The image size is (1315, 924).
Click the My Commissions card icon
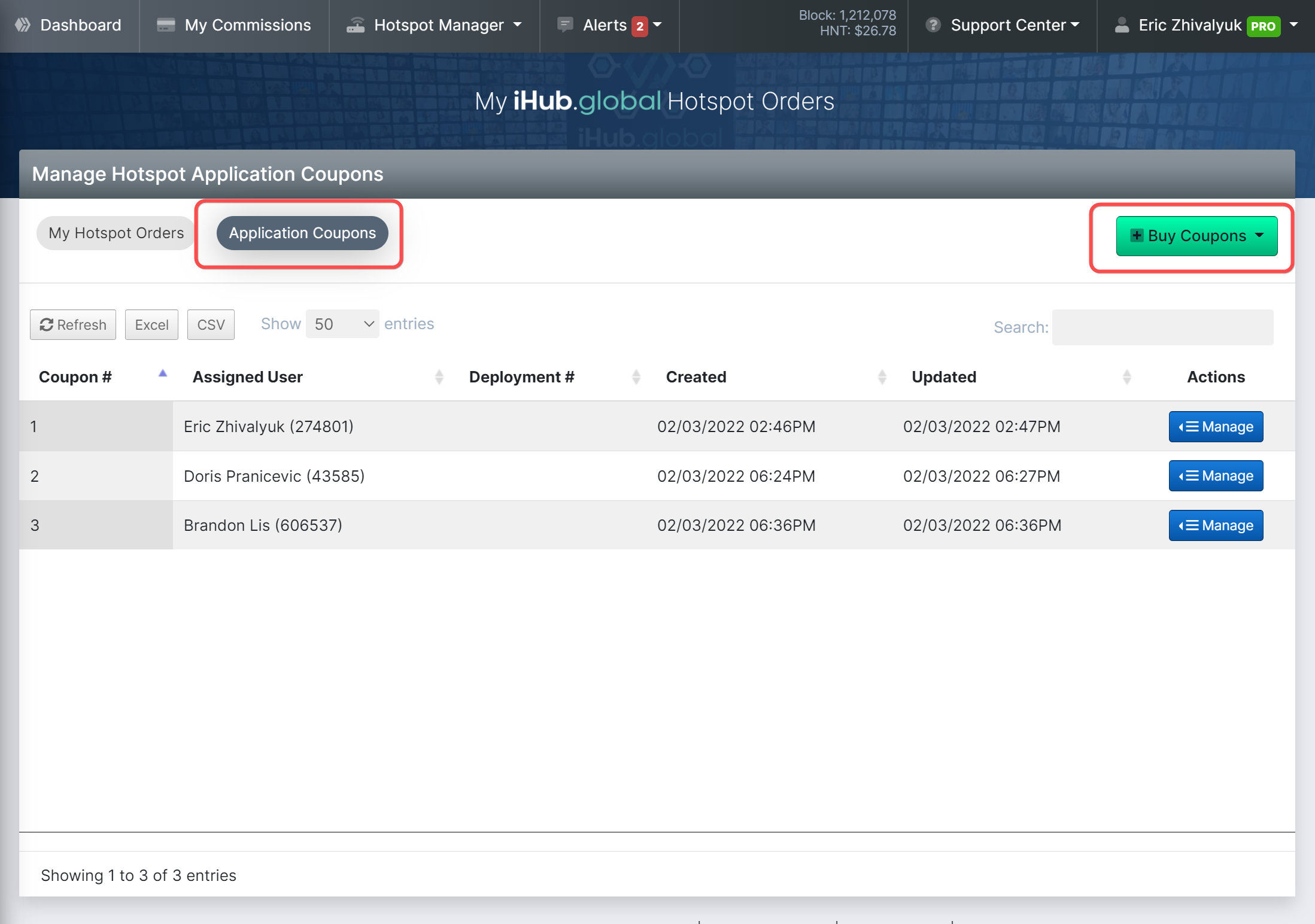166,25
